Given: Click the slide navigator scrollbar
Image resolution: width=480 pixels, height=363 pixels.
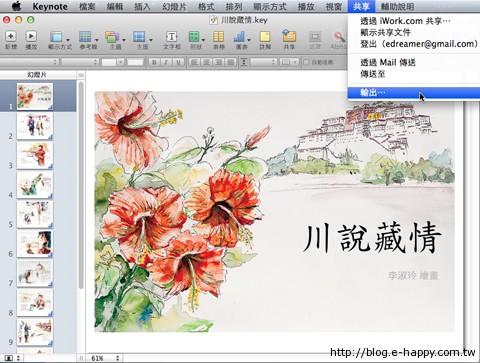Looking at the screenshot, I should pos(81,185).
